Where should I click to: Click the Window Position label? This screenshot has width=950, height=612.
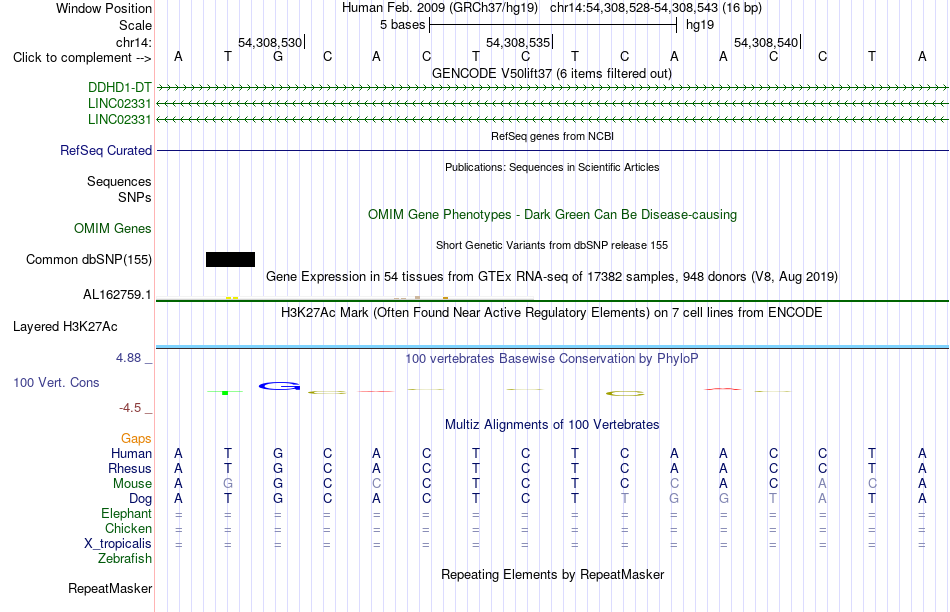tap(104, 8)
